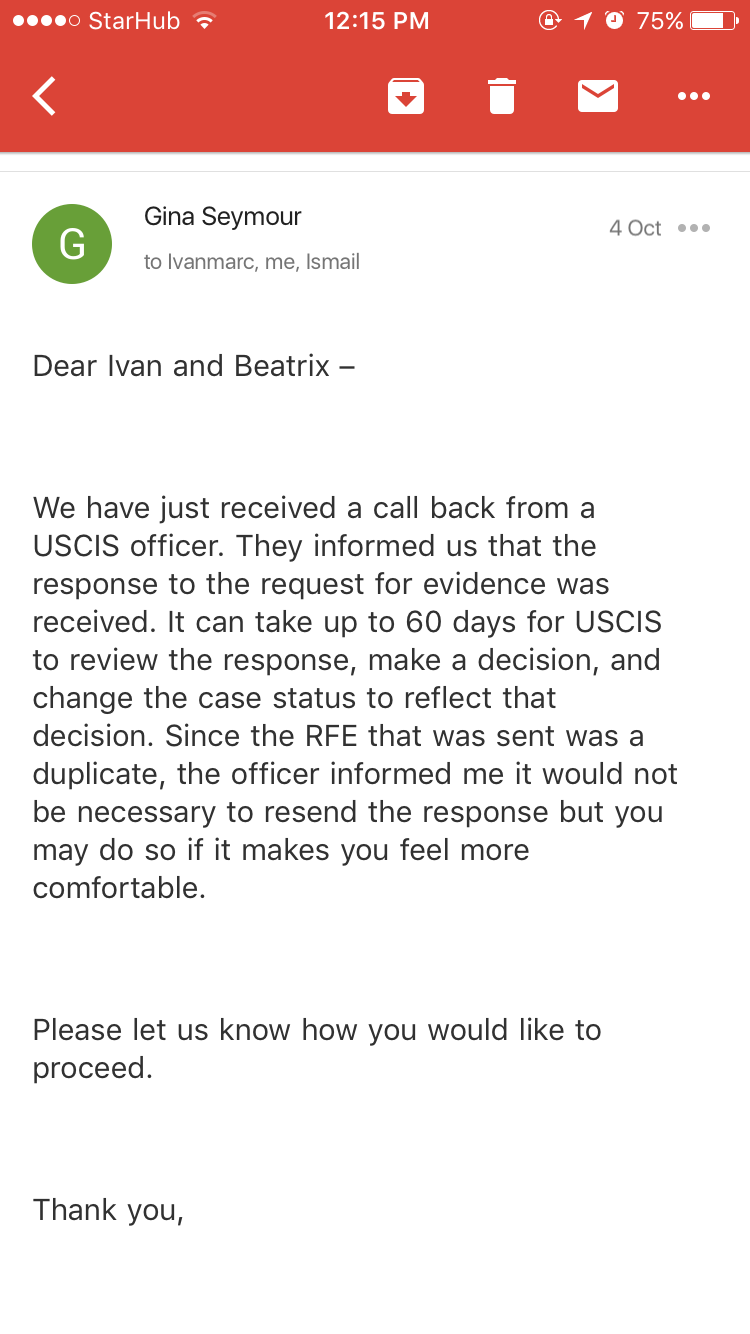Open message options dots beside 4 Oct
Viewport: 750px width, 1334px height.
click(694, 228)
